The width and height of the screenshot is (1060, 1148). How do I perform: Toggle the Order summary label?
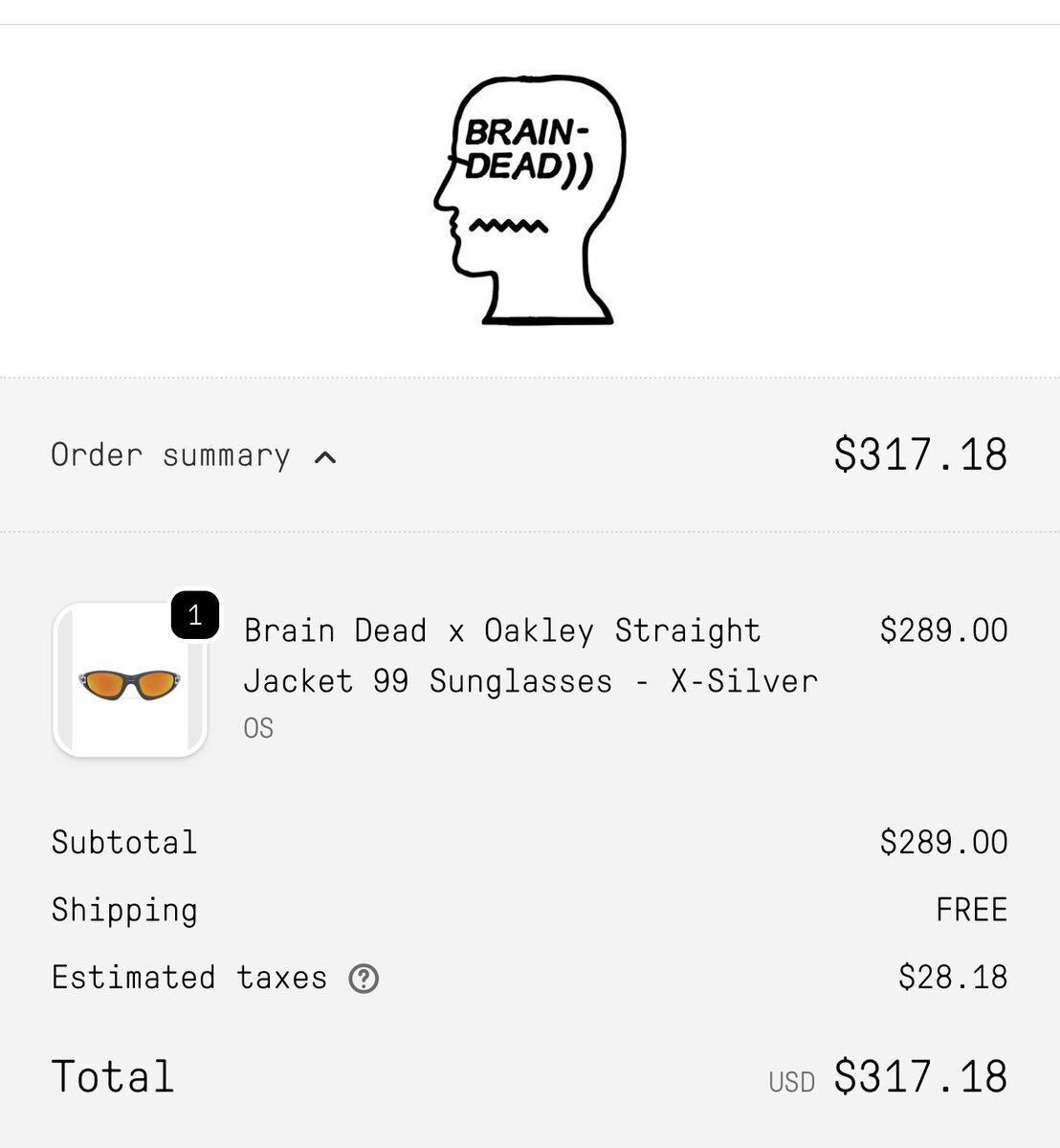coord(170,455)
